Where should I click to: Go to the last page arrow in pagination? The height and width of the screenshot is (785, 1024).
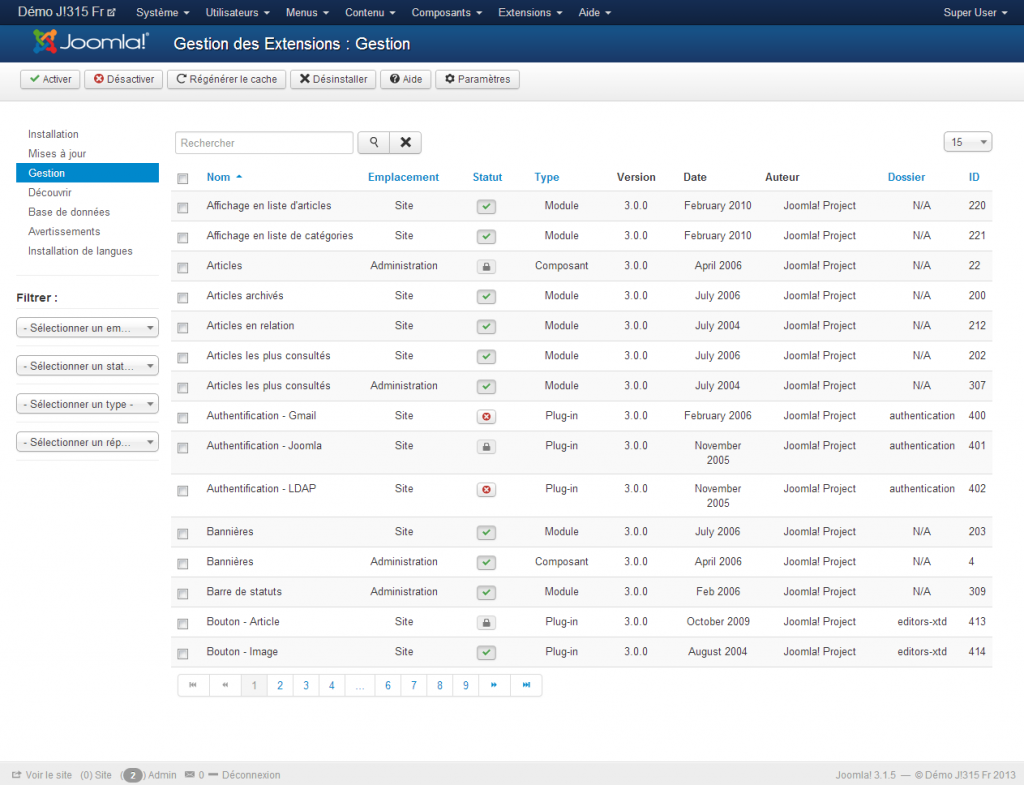(x=526, y=685)
